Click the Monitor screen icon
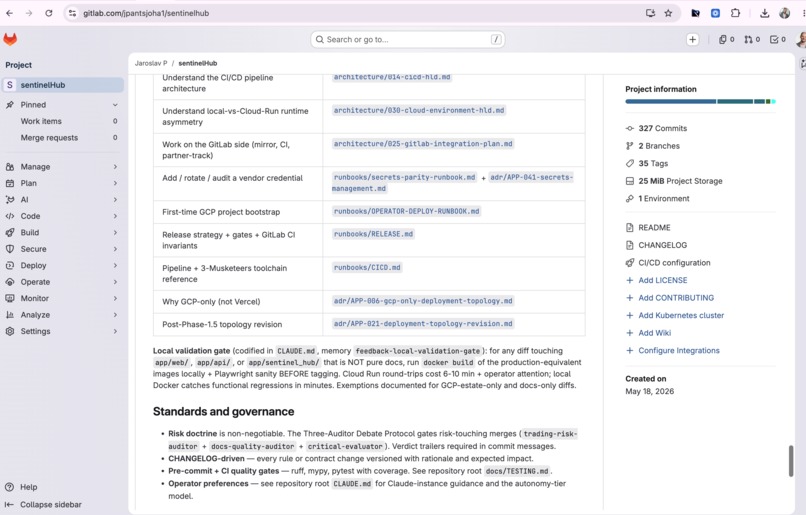This screenshot has height=515, width=806. 10,298
